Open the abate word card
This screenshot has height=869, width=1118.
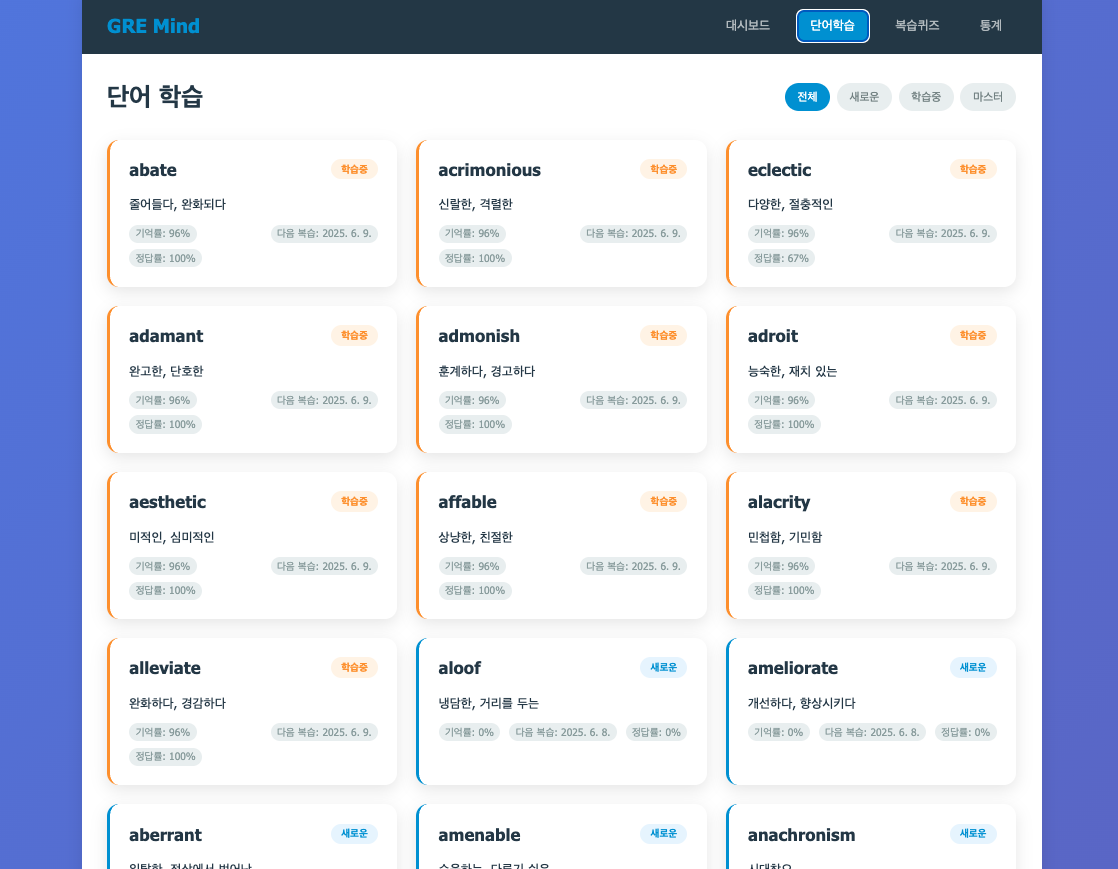pos(252,213)
